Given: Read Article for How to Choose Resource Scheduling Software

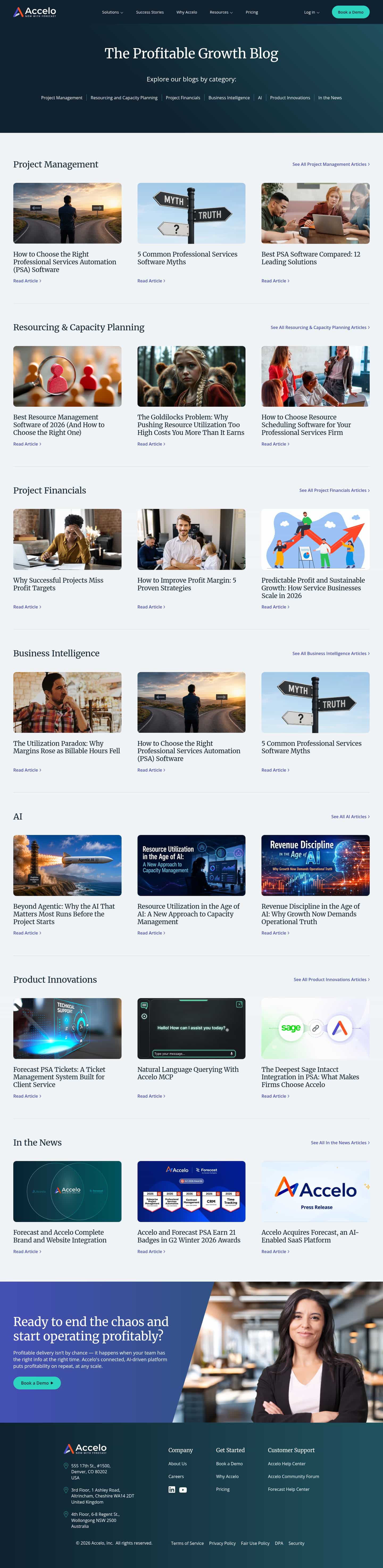Looking at the screenshot, I should 275,444.
